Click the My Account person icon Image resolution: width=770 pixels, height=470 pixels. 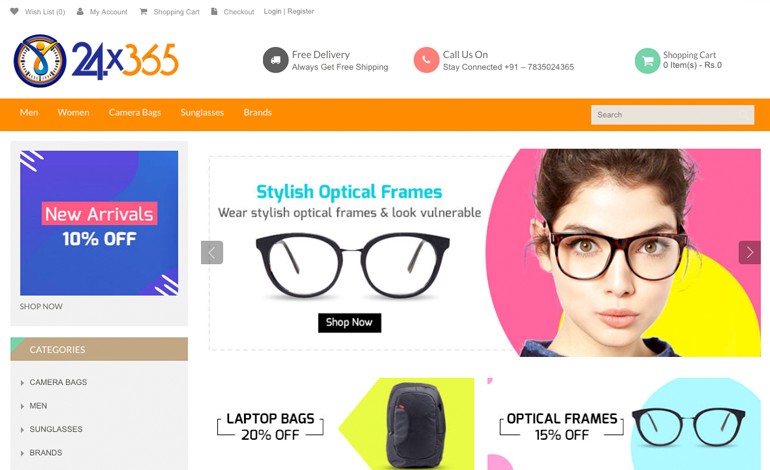click(80, 11)
